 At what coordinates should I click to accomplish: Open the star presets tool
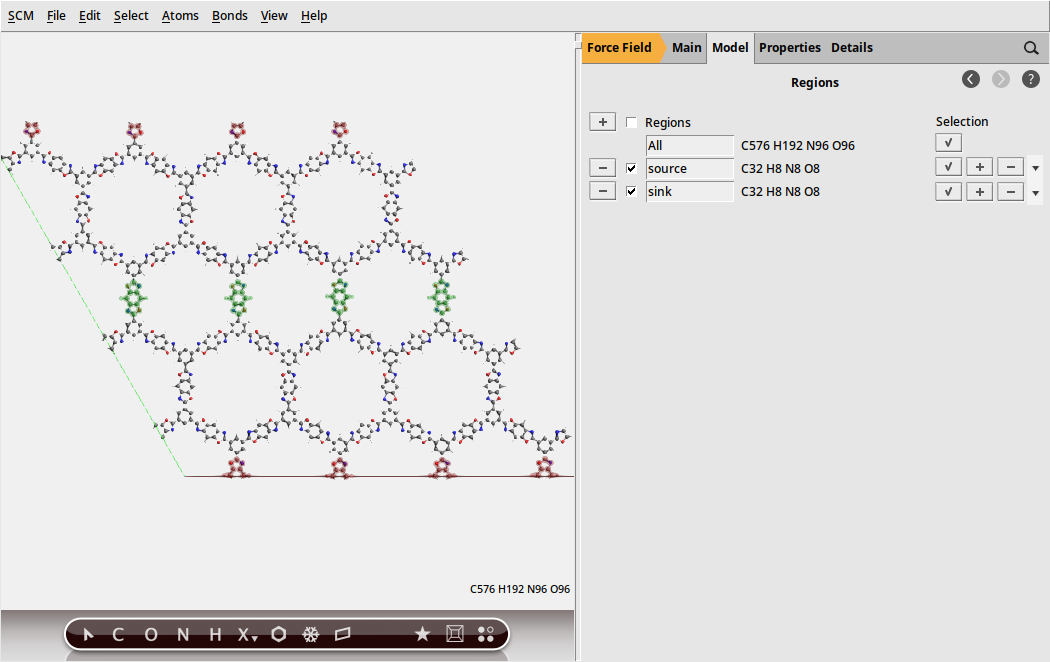[x=422, y=634]
